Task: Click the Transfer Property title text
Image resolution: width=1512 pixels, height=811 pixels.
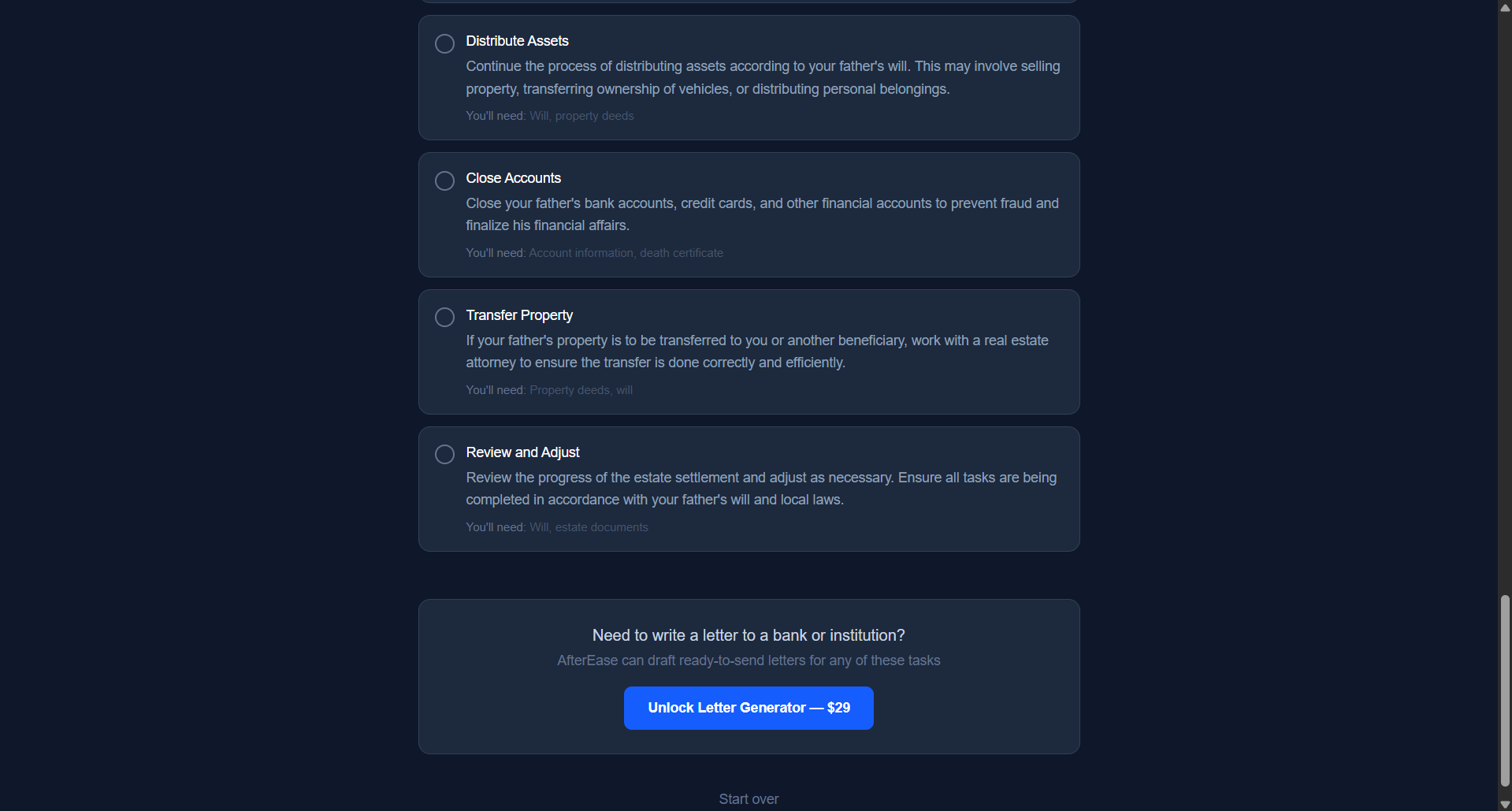Action: [x=518, y=315]
